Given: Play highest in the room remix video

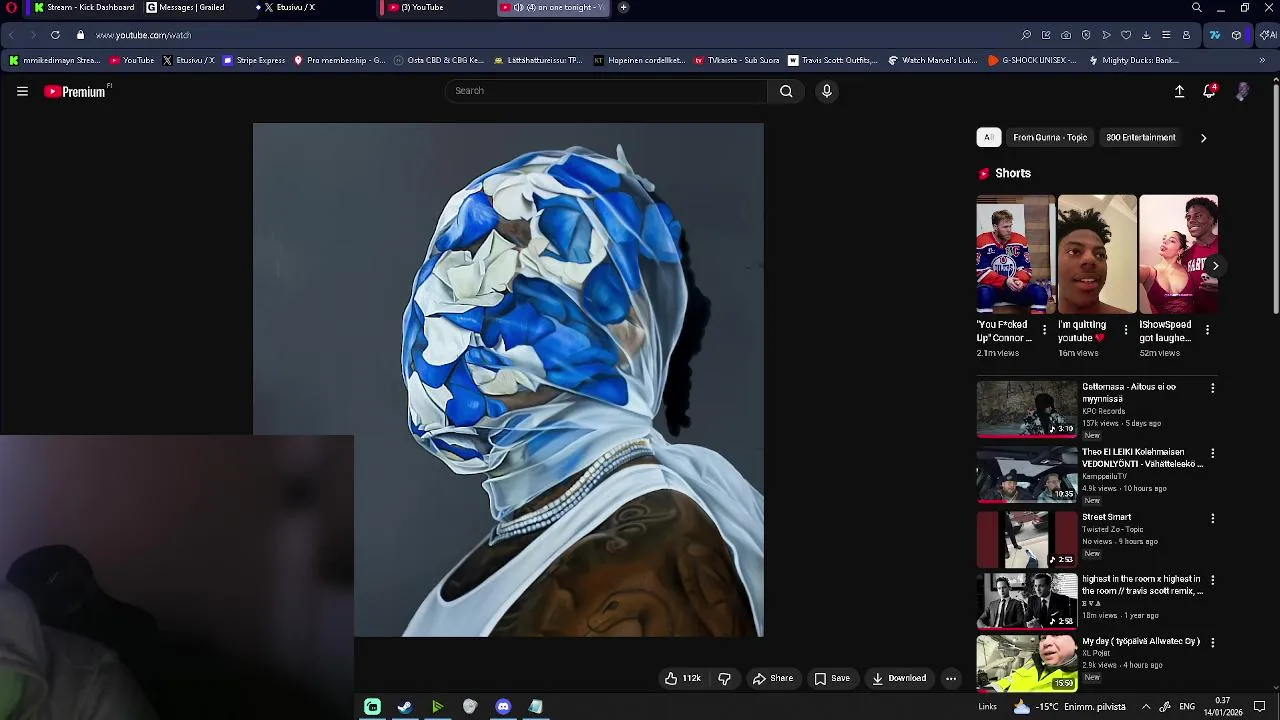Looking at the screenshot, I should pyautogui.click(x=1027, y=600).
